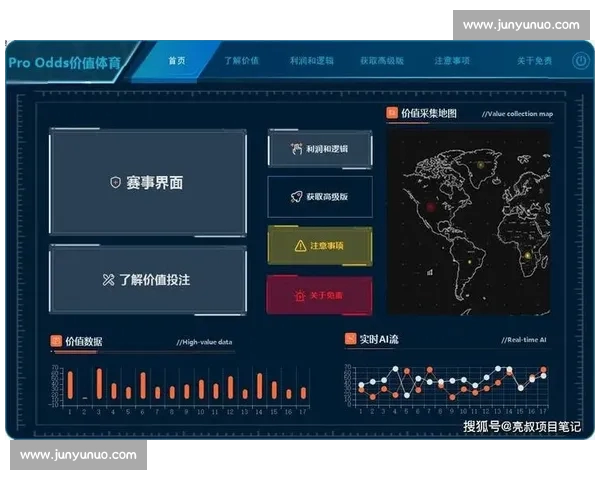Click the yellow marker on South America
600x480 pixels.
coord(470,262)
